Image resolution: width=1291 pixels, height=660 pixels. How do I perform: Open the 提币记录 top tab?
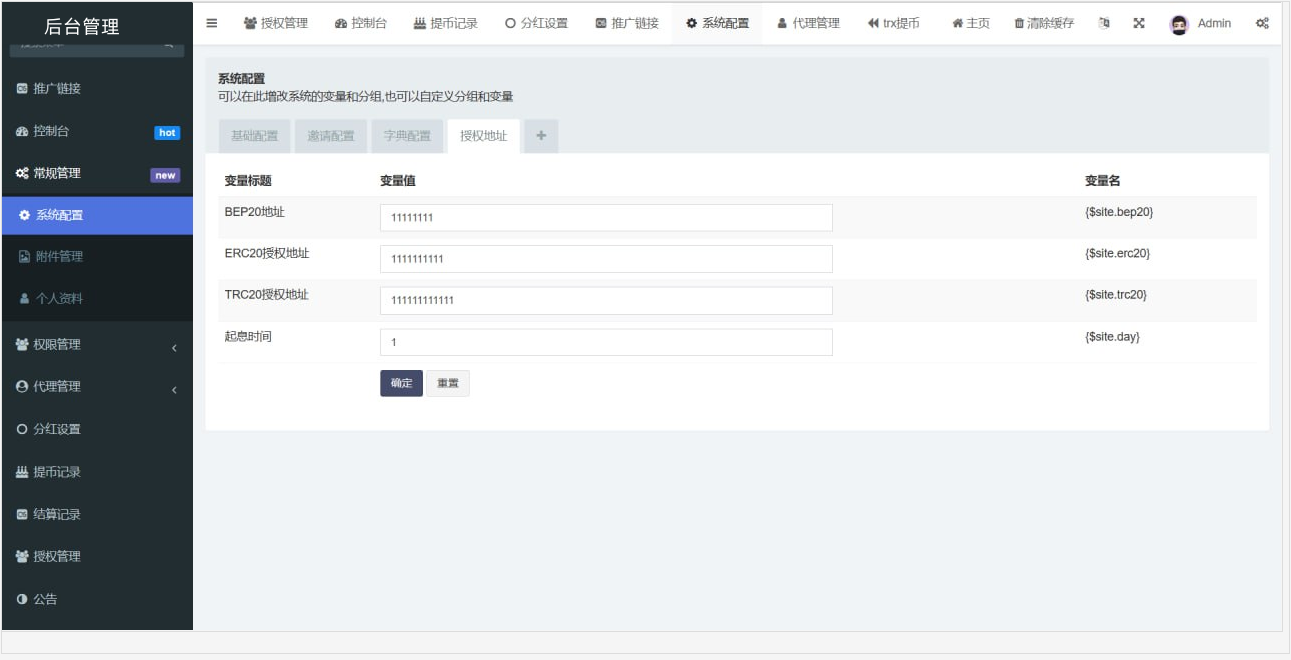(445, 23)
